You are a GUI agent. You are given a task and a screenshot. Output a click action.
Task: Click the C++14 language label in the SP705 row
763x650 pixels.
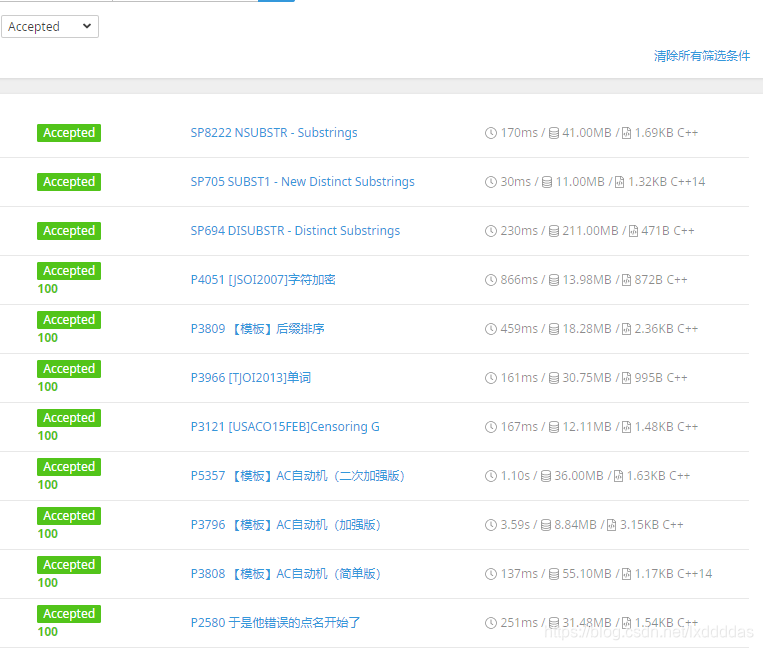click(x=688, y=182)
